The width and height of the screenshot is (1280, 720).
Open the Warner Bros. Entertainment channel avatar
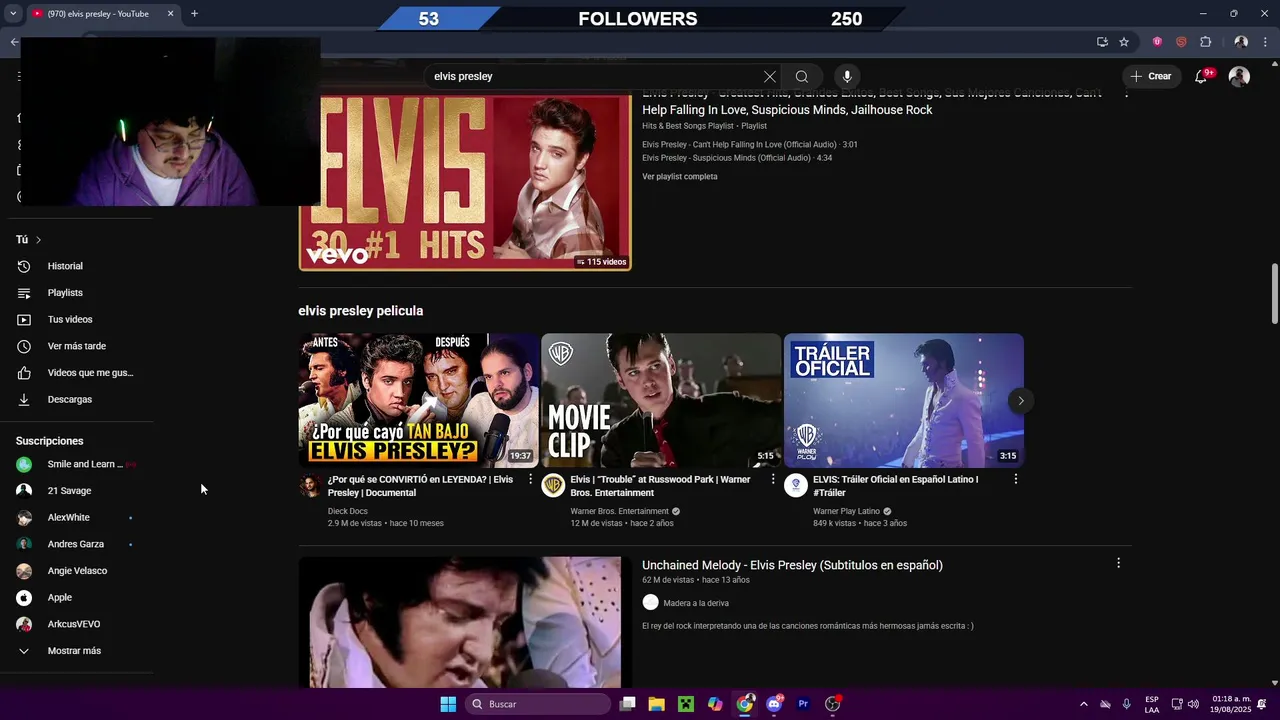coord(553,486)
